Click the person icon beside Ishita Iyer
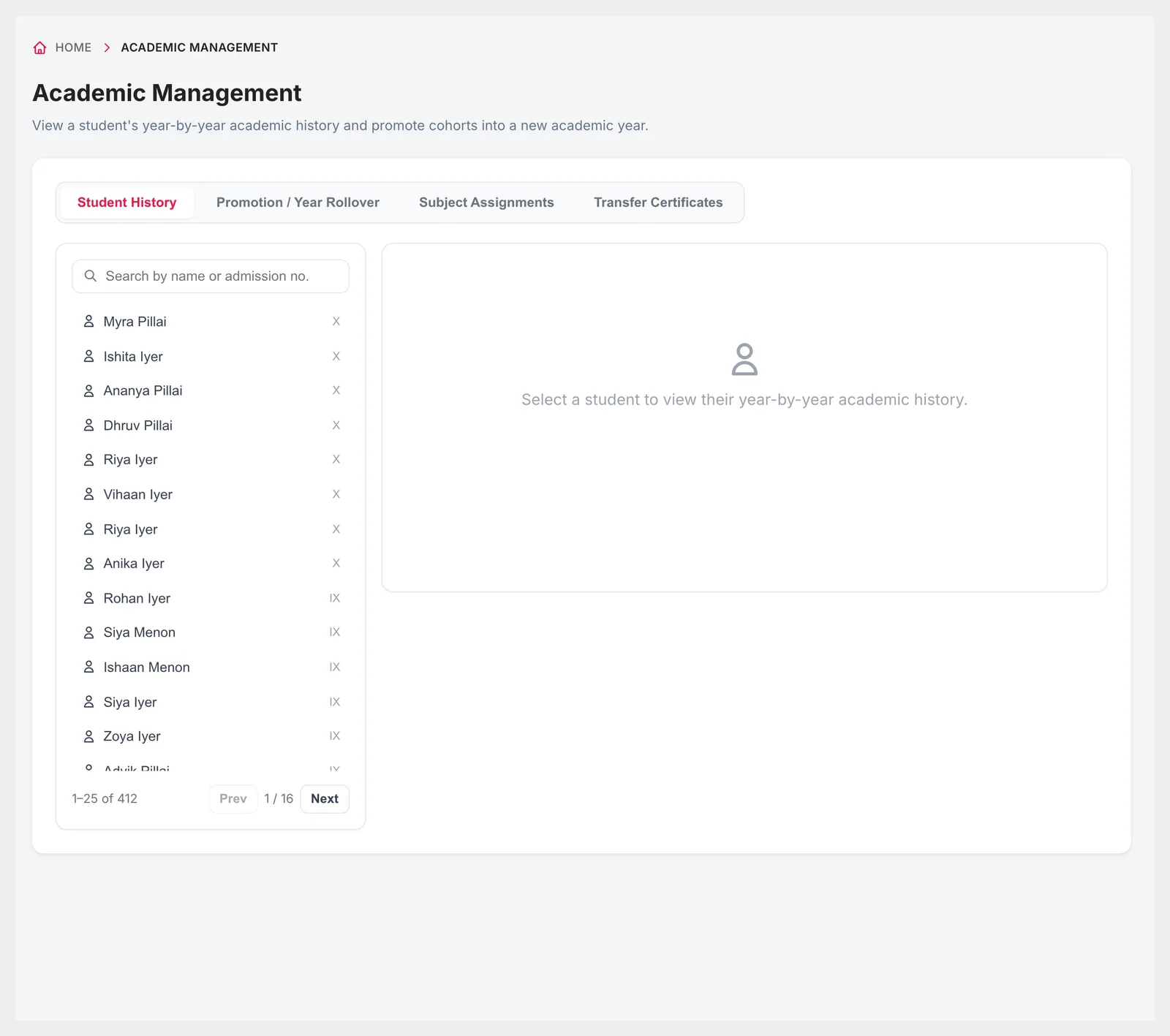Image resolution: width=1170 pixels, height=1036 pixels. [x=88, y=356]
